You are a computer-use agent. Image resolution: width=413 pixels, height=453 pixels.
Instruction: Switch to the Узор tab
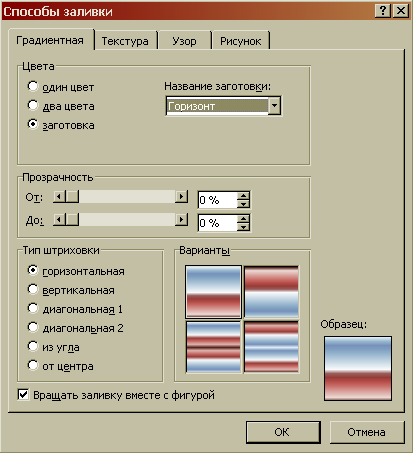pos(184,41)
